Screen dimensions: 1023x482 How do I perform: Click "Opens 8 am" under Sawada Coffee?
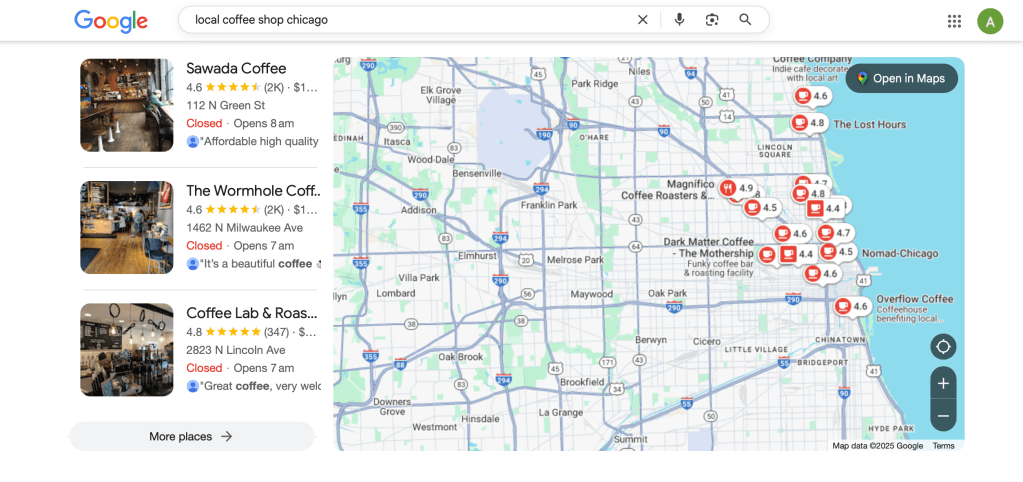tap(264, 123)
